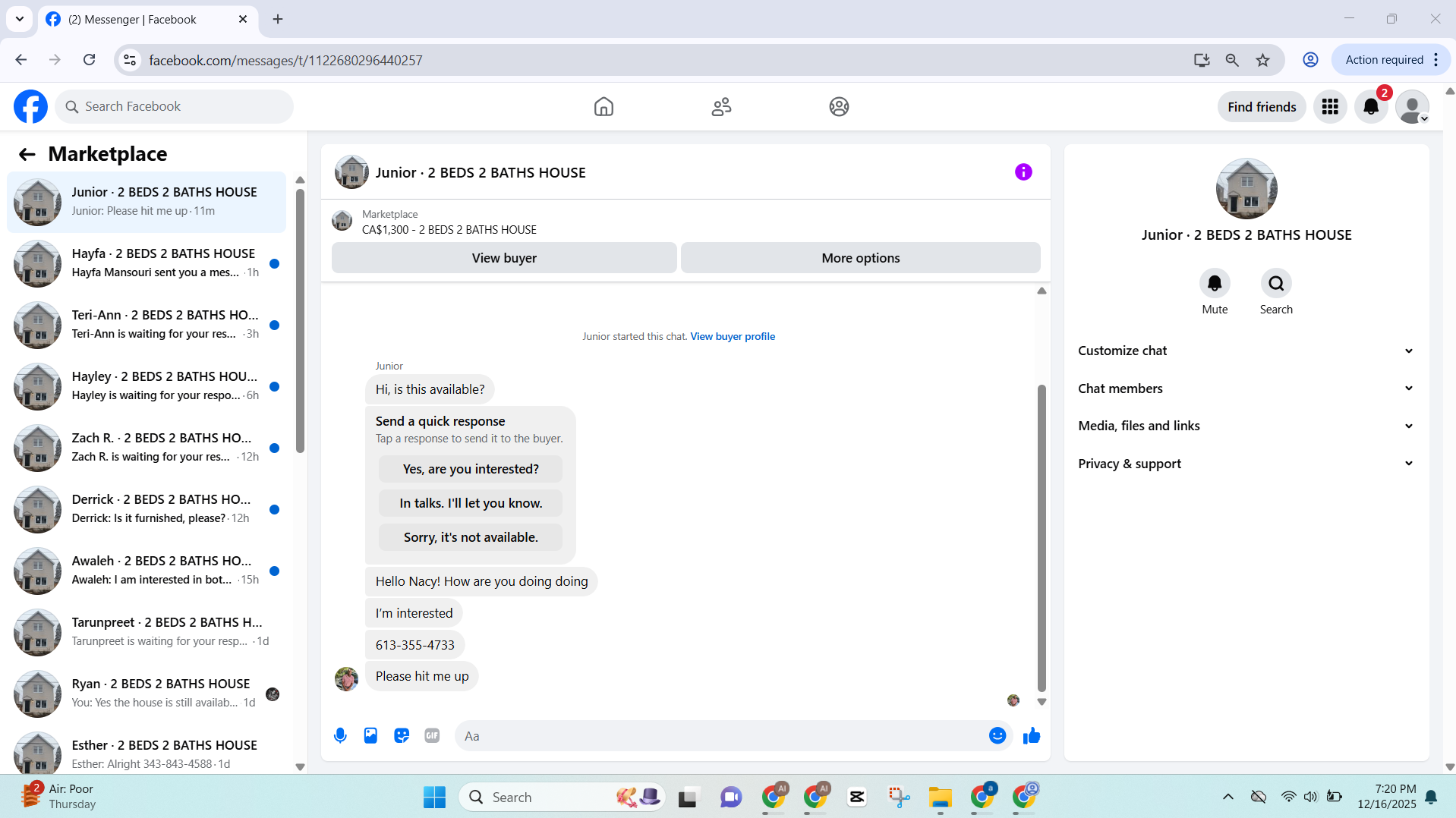Viewport: 1456px width, 818px height.
Task: Open the View buyer profile link
Action: [733, 336]
